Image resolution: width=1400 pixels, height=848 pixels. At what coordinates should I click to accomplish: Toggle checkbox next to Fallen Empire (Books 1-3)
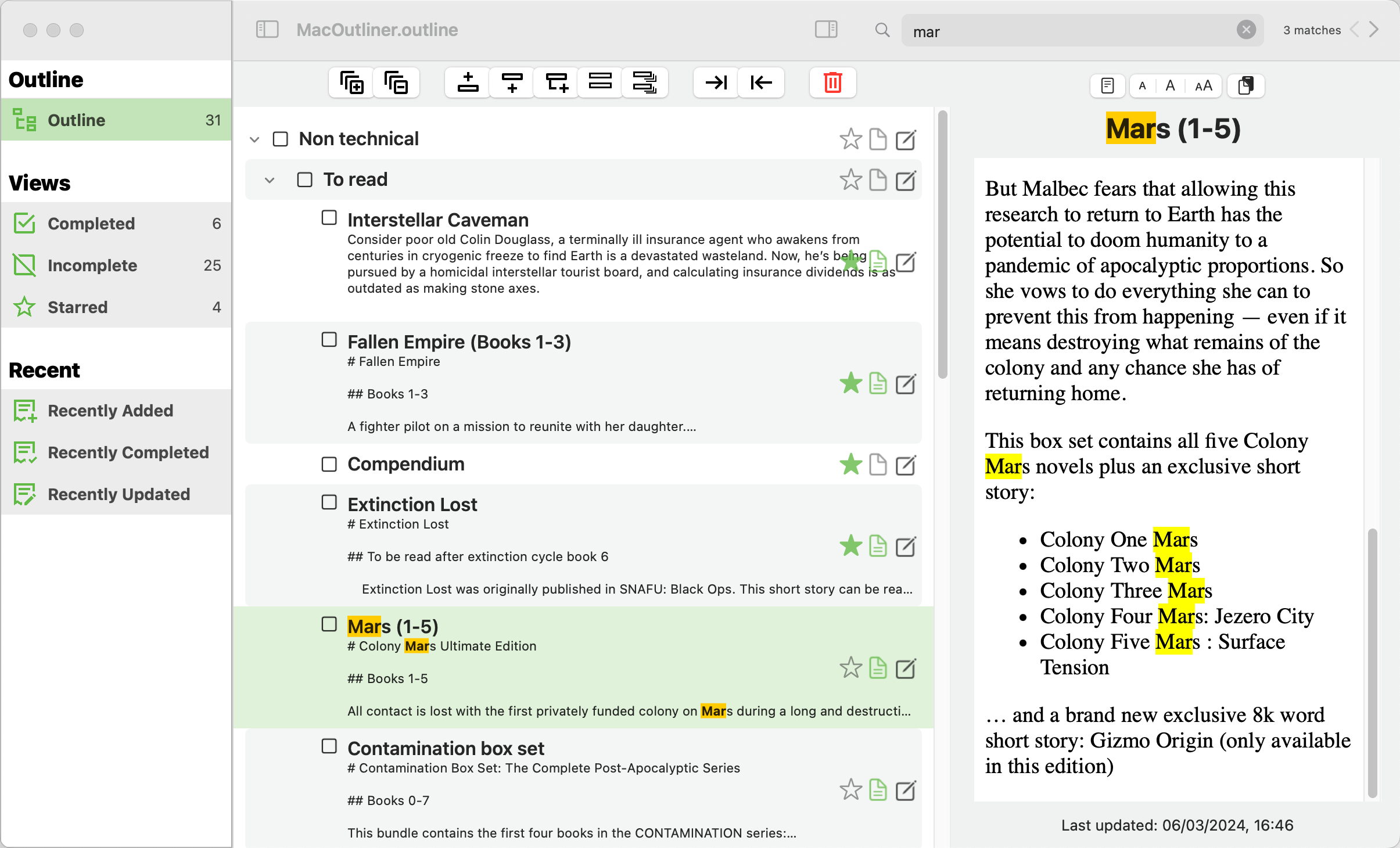(x=330, y=340)
